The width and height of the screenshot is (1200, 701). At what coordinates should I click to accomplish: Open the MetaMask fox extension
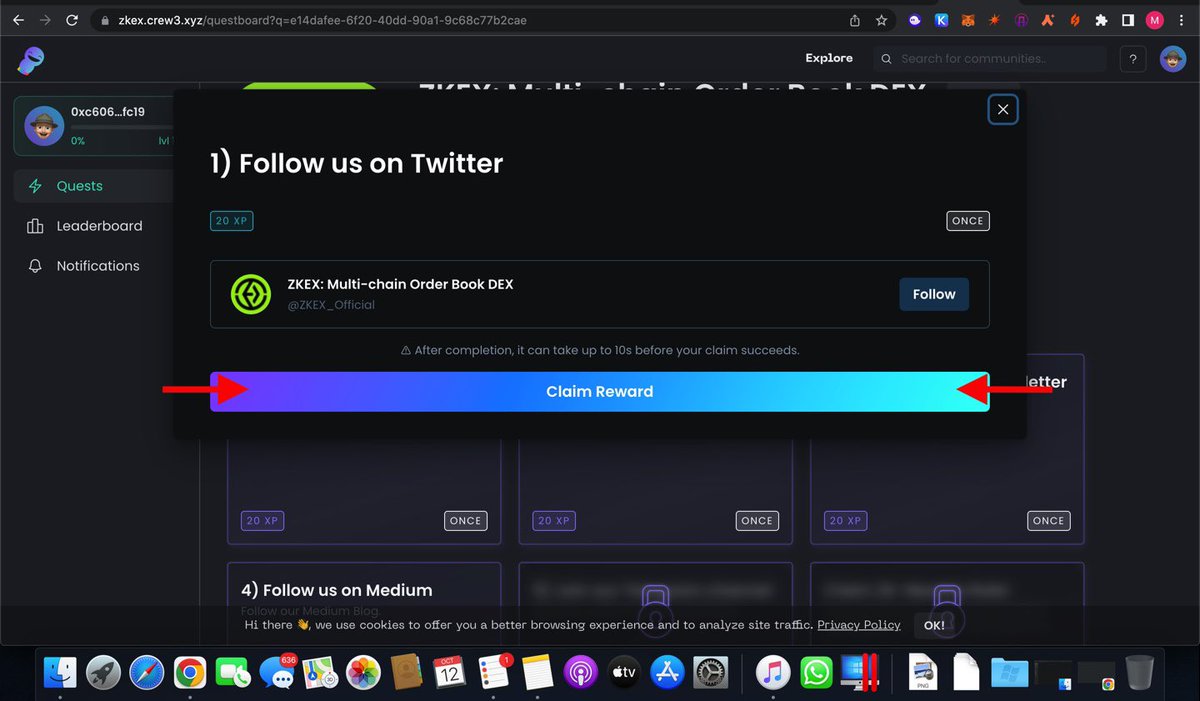point(967,20)
